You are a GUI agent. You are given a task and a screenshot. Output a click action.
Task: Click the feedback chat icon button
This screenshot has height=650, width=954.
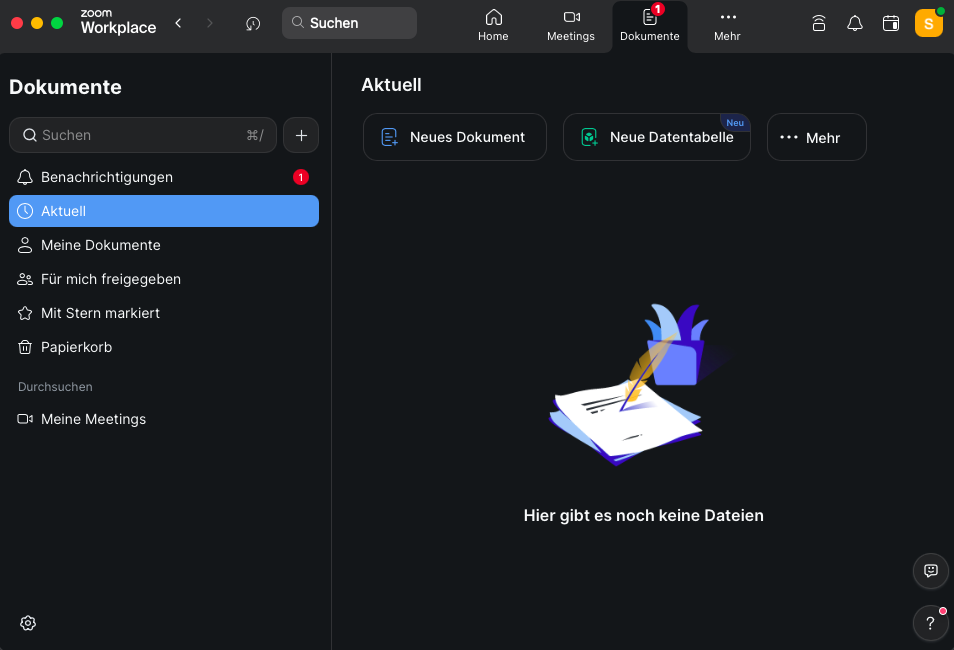coord(930,571)
